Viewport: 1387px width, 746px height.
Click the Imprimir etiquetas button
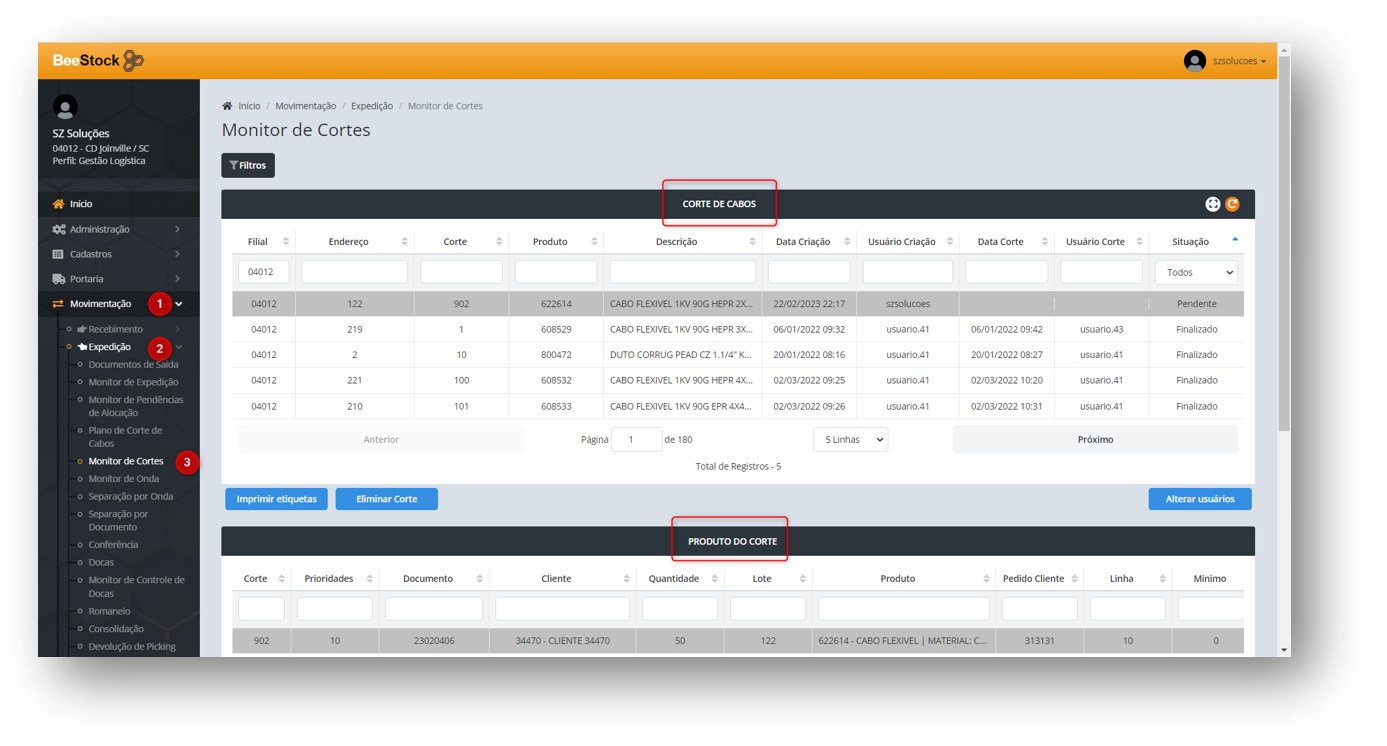(276, 499)
